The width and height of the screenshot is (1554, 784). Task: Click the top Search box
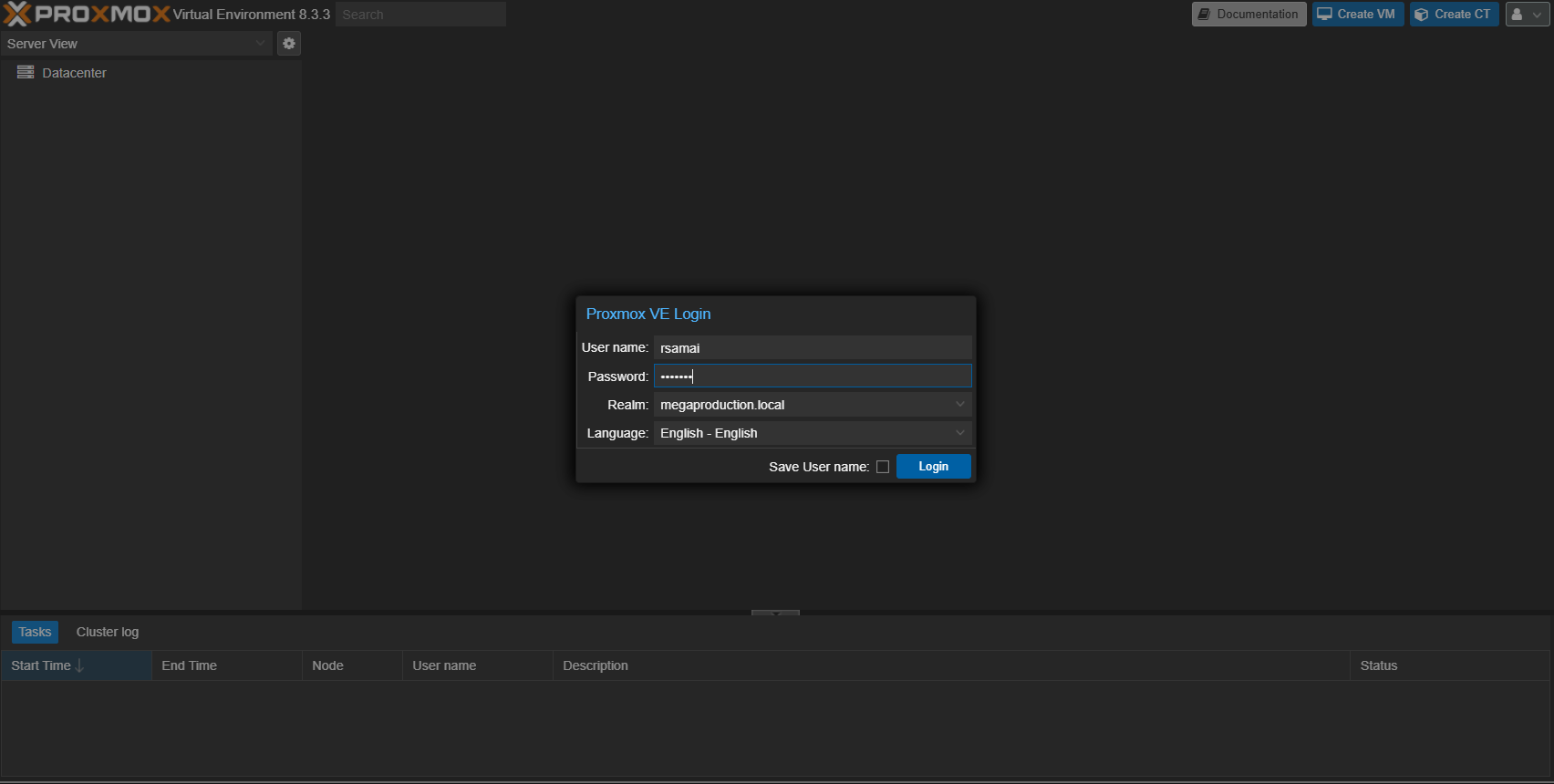[420, 15]
